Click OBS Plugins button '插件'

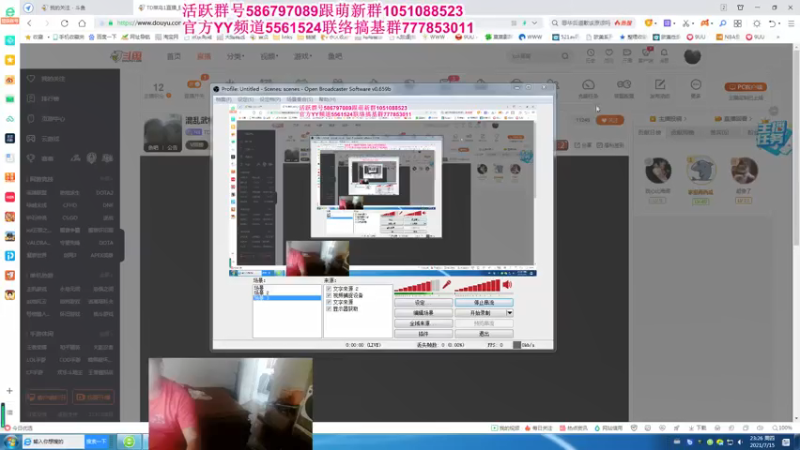[423, 334]
